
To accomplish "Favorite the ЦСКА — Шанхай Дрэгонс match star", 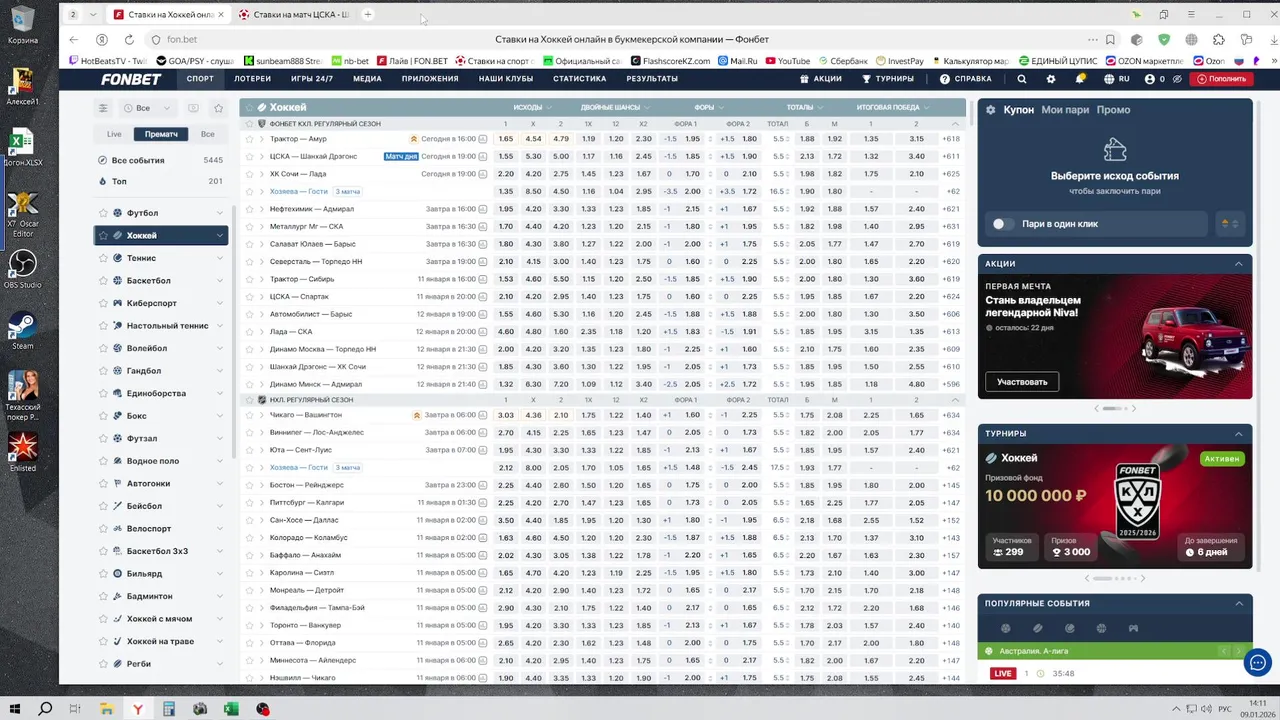I will tap(250, 156).
